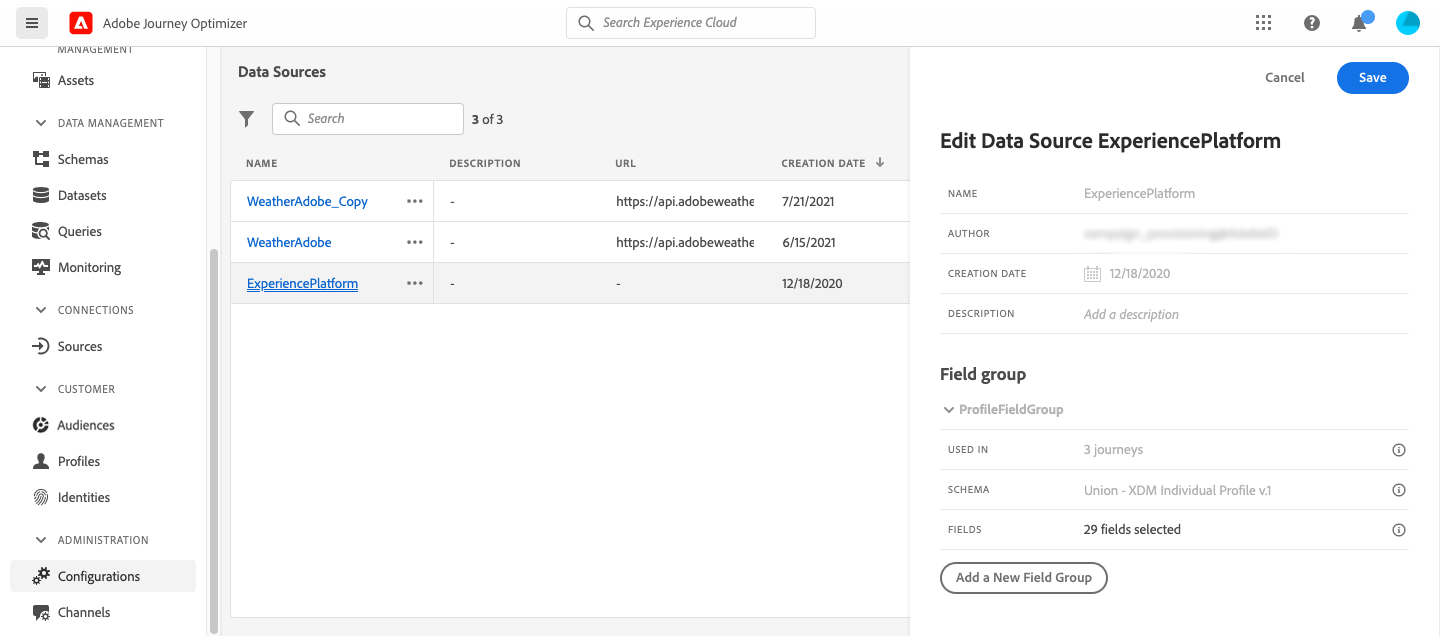
Task: Click the Save button
Action: [x=1372, y=78]
